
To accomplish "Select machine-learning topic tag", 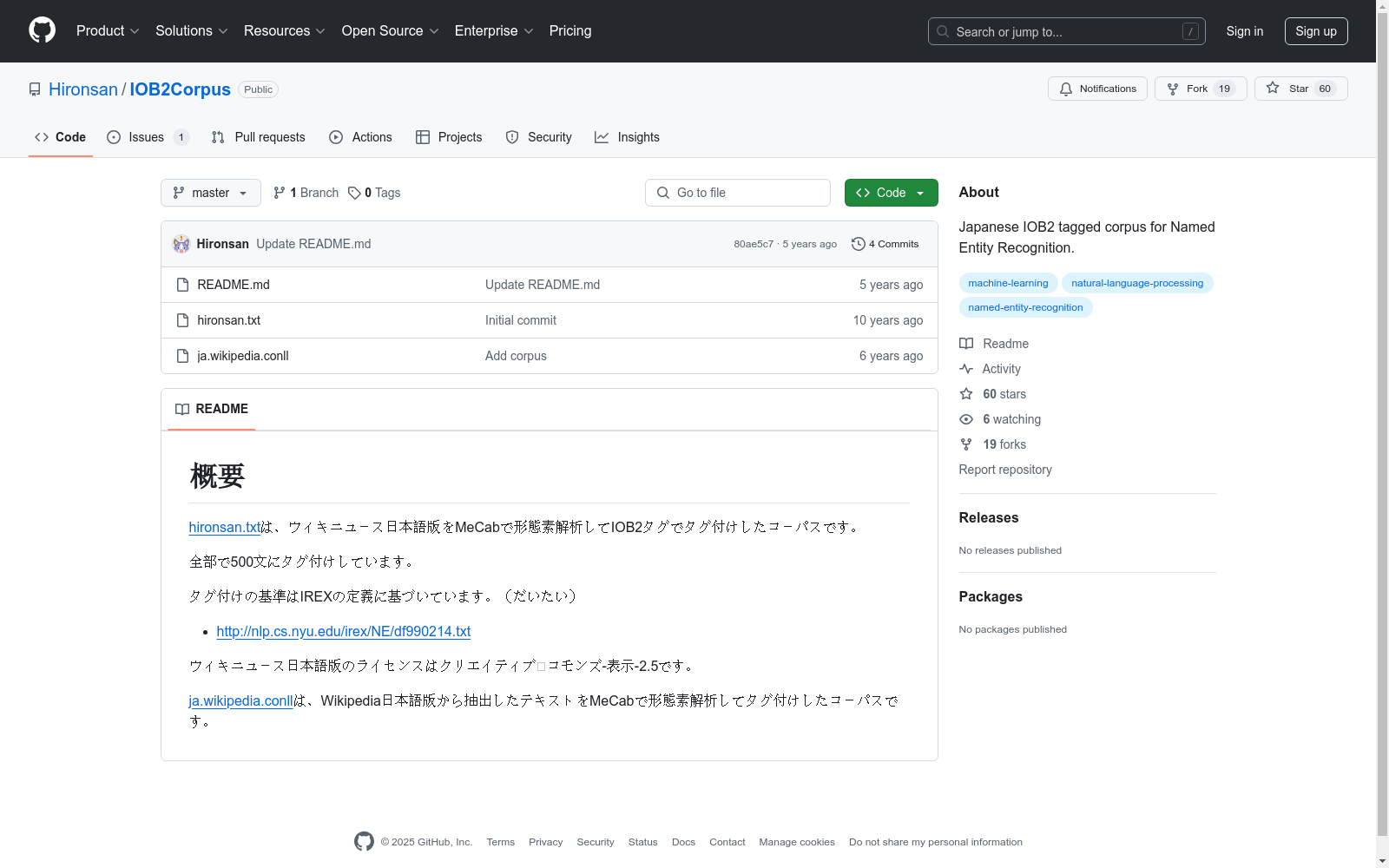I will point(1008,283).
